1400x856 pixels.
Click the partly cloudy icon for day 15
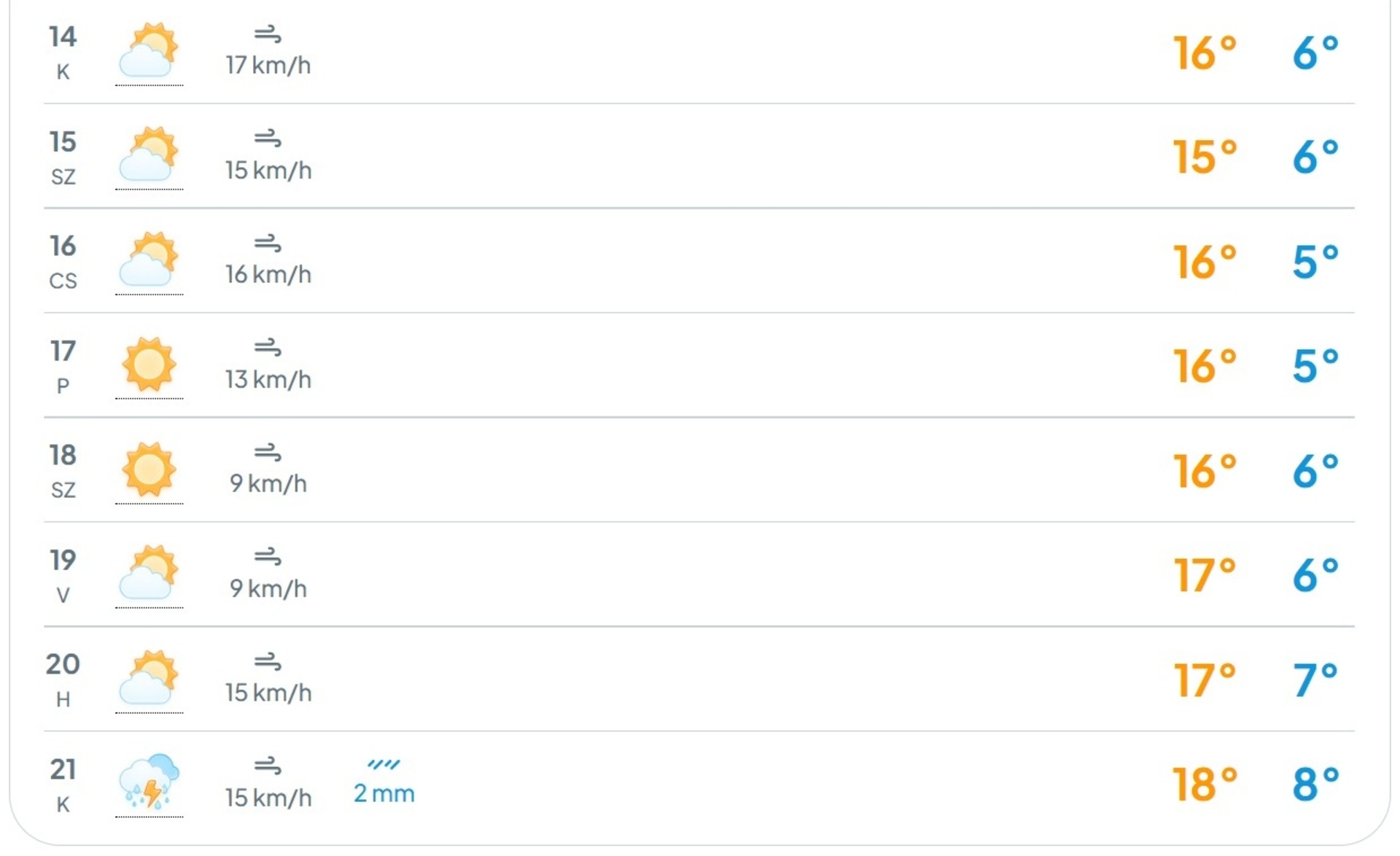[x=149, y=155]
